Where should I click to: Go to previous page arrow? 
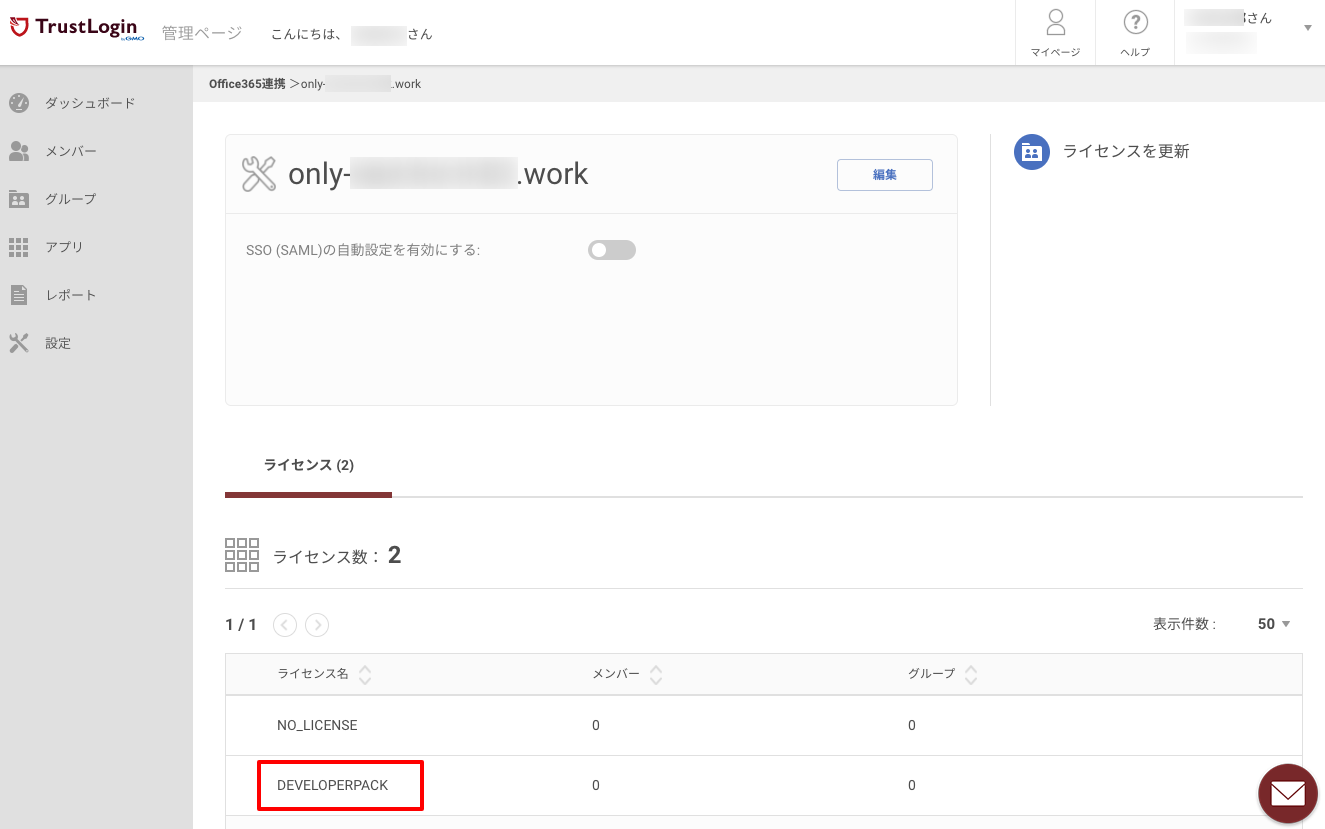285,625
